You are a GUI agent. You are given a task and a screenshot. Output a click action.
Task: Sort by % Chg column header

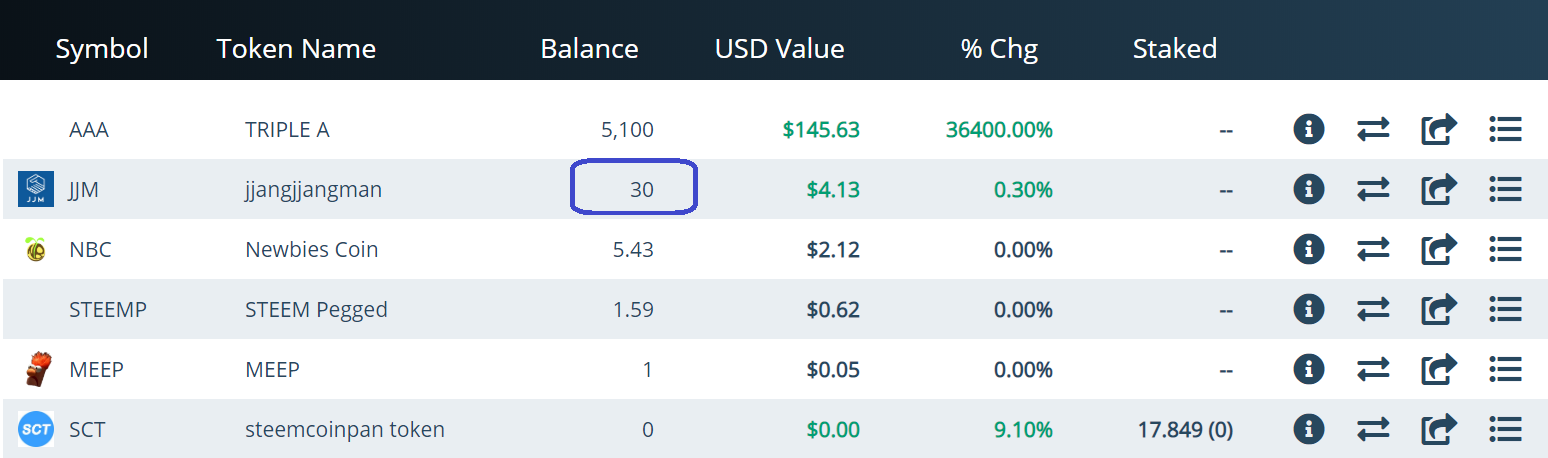coord(999,48)
